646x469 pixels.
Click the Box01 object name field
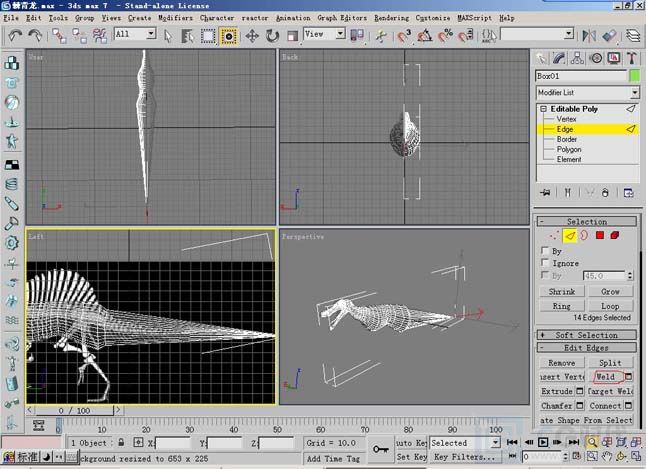pyautogui.click(x=581, y=76)
